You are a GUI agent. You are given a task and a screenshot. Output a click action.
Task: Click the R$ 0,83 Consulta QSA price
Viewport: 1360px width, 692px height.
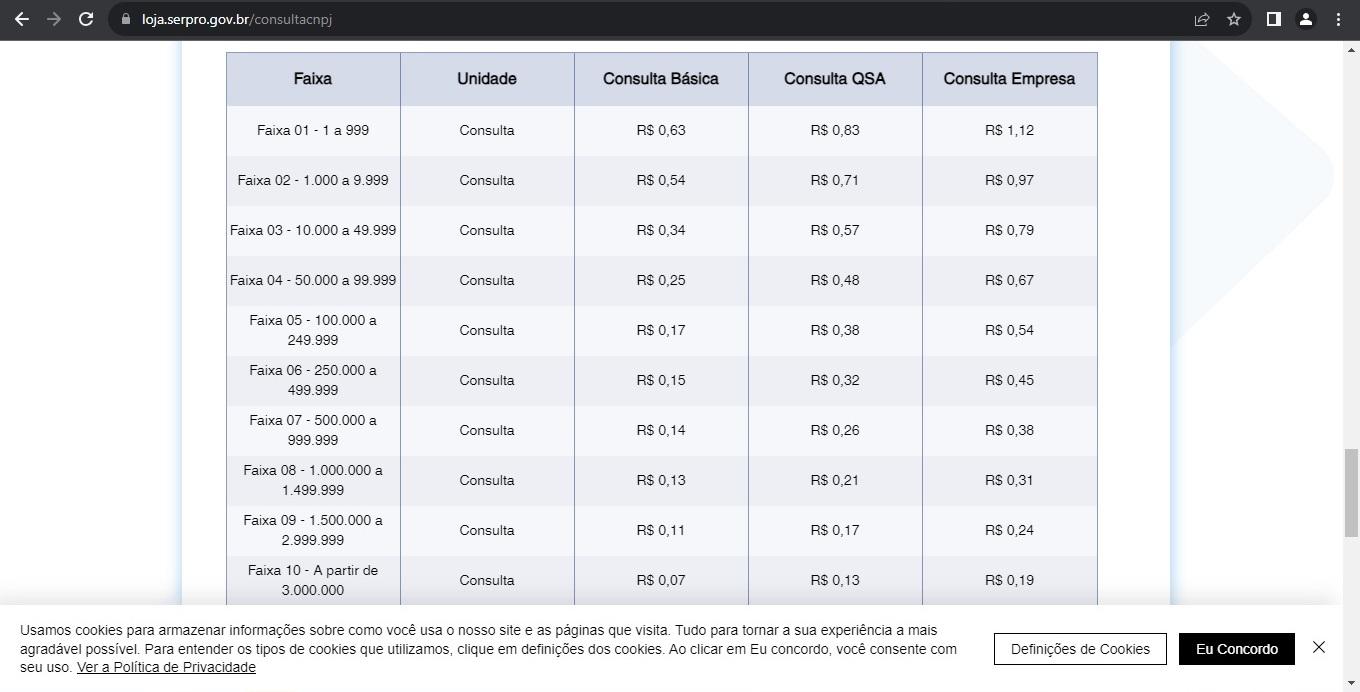click(835, 130)
